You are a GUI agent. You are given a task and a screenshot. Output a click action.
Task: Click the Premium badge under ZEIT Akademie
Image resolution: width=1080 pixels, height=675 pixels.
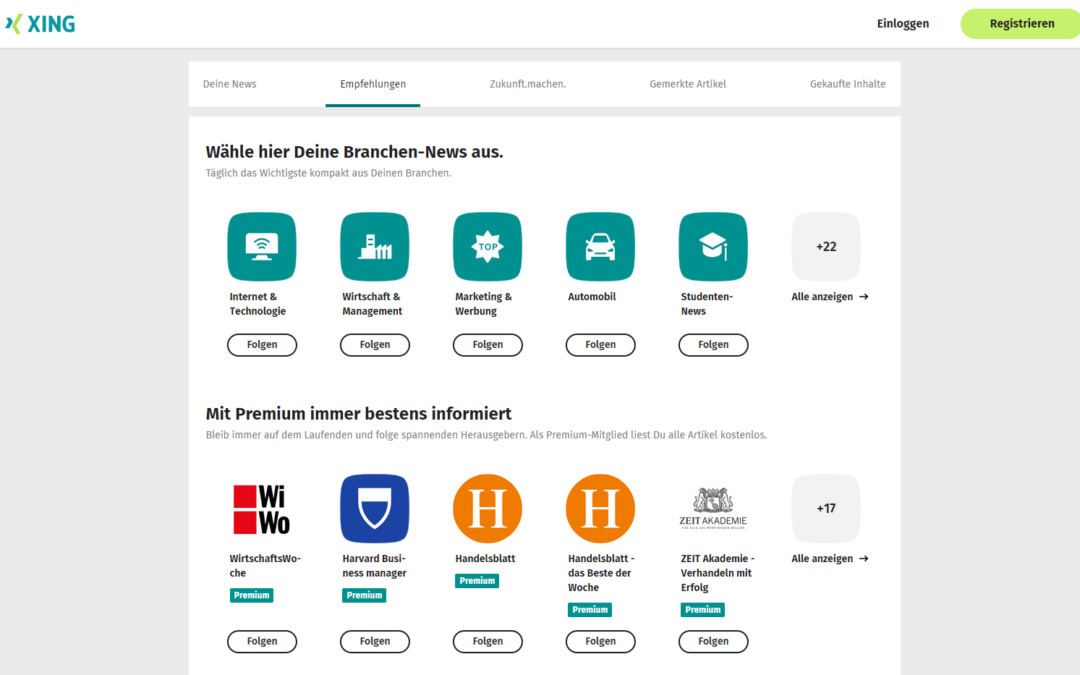703,610
